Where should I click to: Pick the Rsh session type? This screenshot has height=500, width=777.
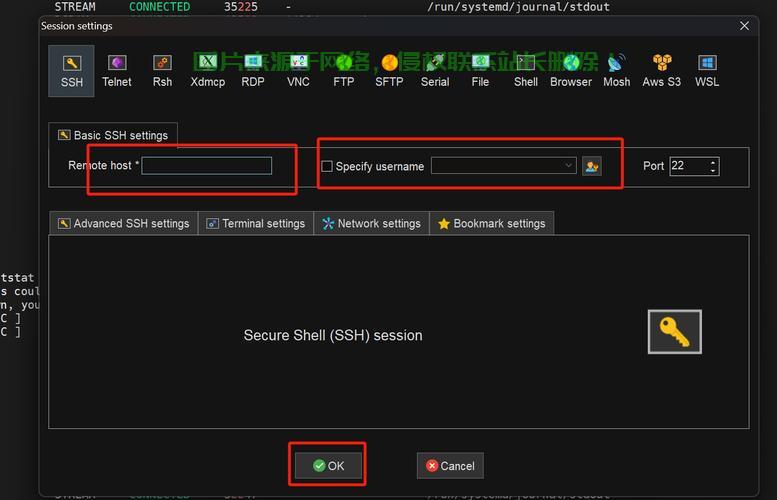(x=162, y=71)
